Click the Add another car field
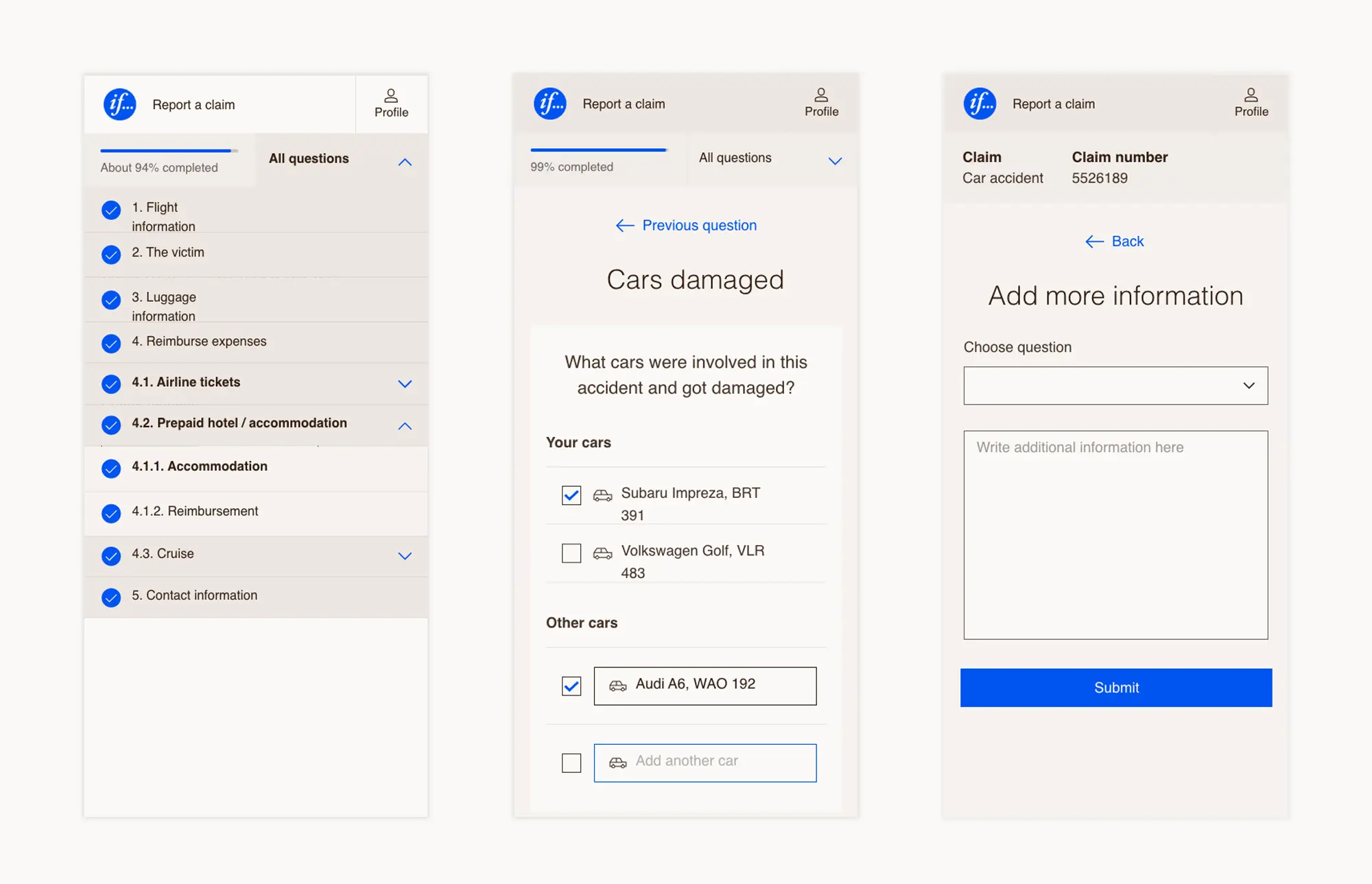The image size is (1372, 884). [x=705, y=763]
